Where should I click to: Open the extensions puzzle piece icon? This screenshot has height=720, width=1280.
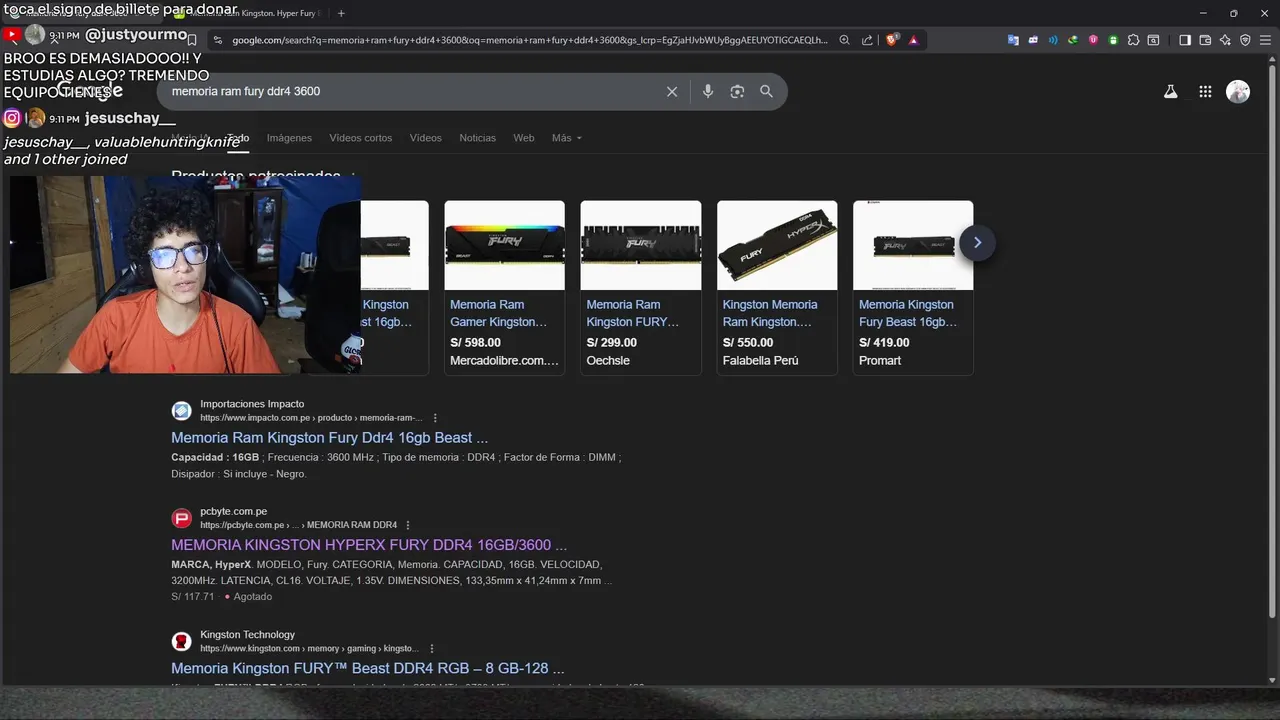click(x=1133, y=40)
